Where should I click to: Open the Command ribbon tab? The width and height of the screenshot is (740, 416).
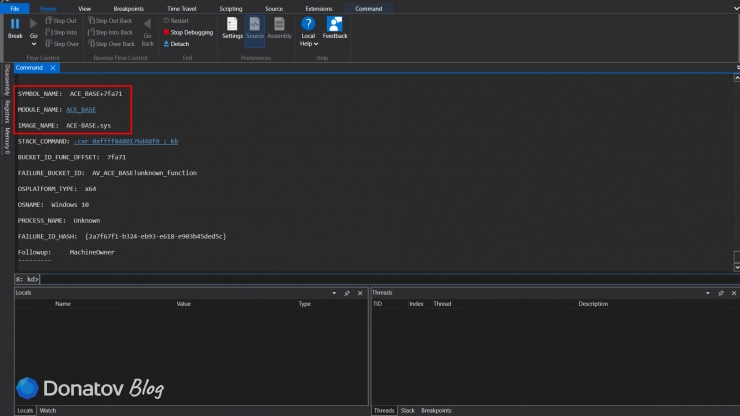point(369,8)
